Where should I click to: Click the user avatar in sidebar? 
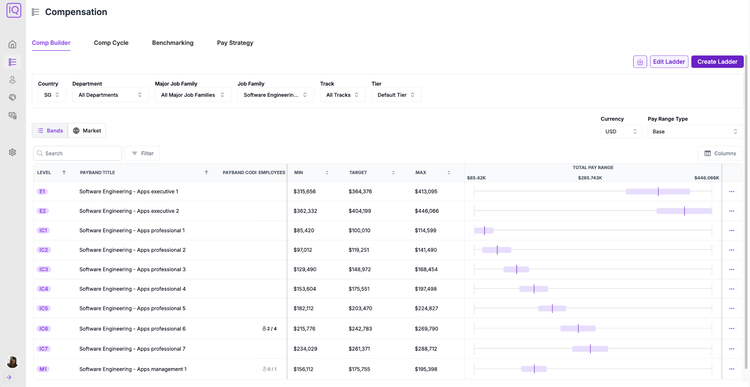tap(12, 362)
